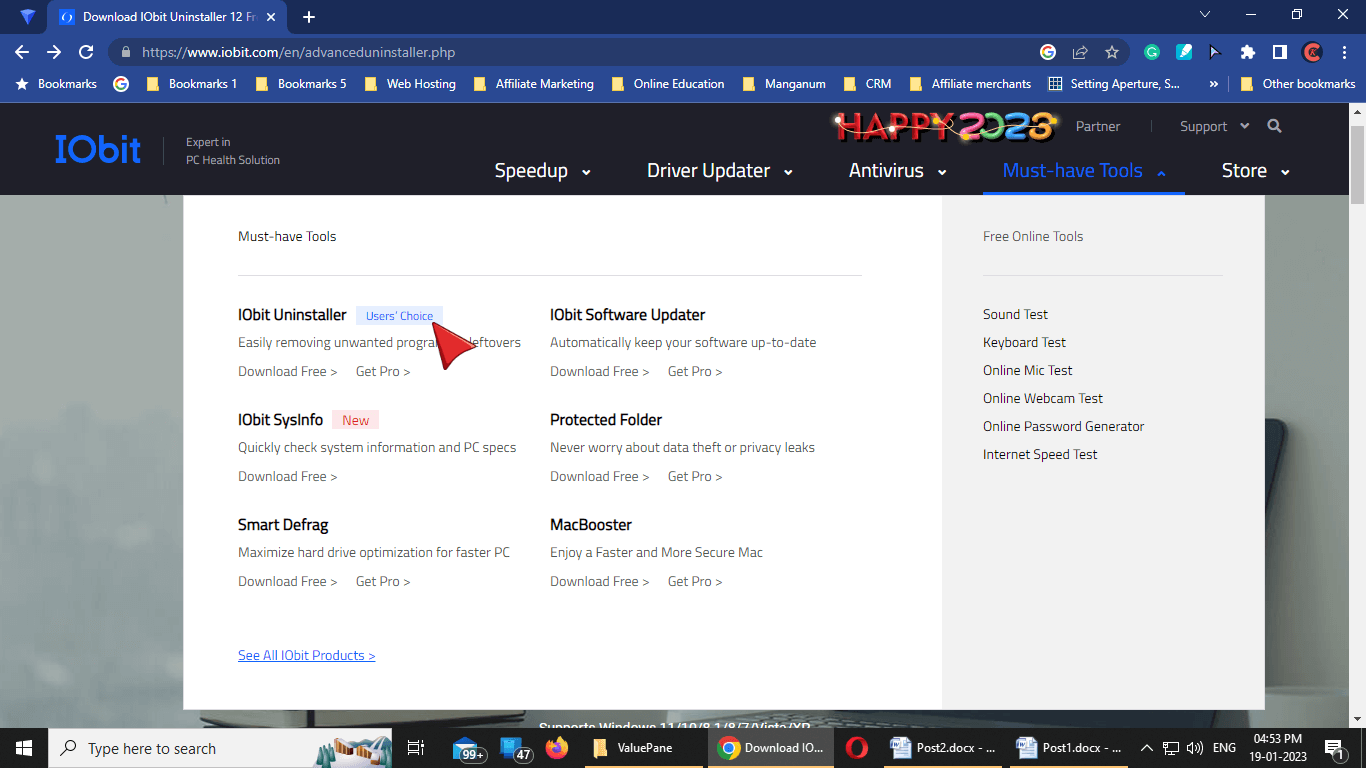This screenshot has height=768, width=1366.
Task: Open the Online Webcam Test link
Action: 1043,398
